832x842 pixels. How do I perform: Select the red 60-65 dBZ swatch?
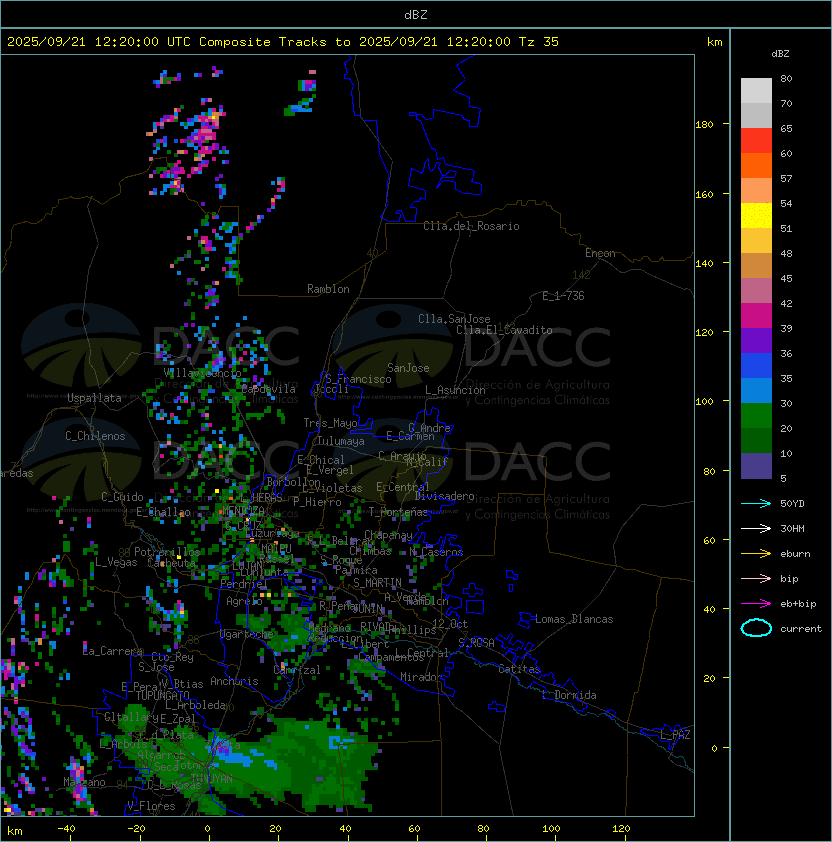click(756, 141)
